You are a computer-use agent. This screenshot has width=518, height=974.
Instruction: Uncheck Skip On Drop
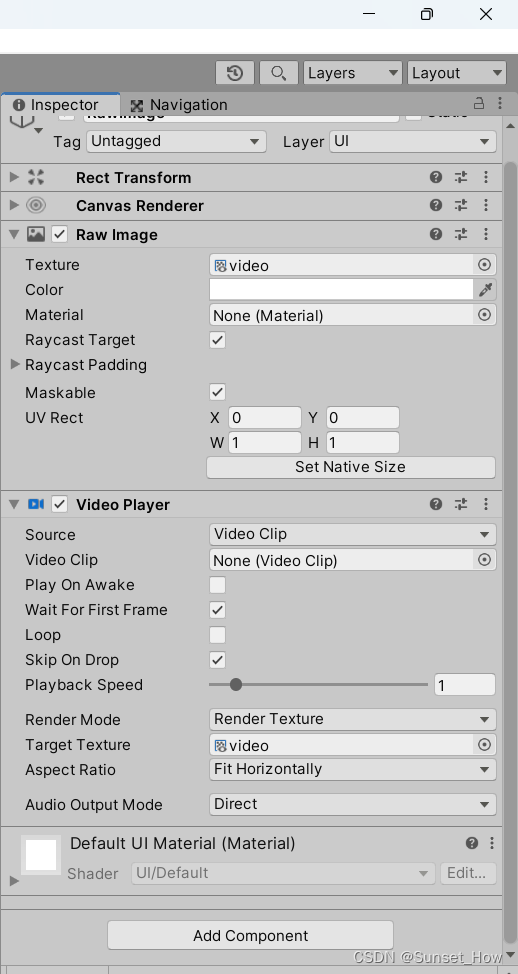pos(217,660)
